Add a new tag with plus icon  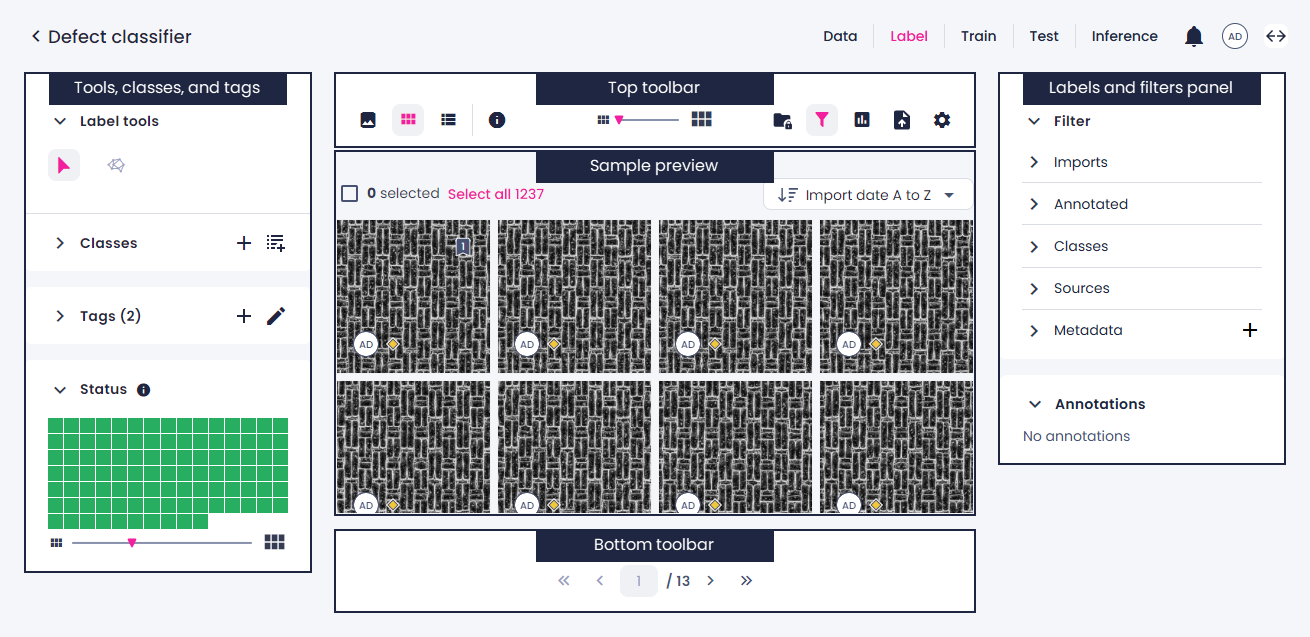point(244,316)
